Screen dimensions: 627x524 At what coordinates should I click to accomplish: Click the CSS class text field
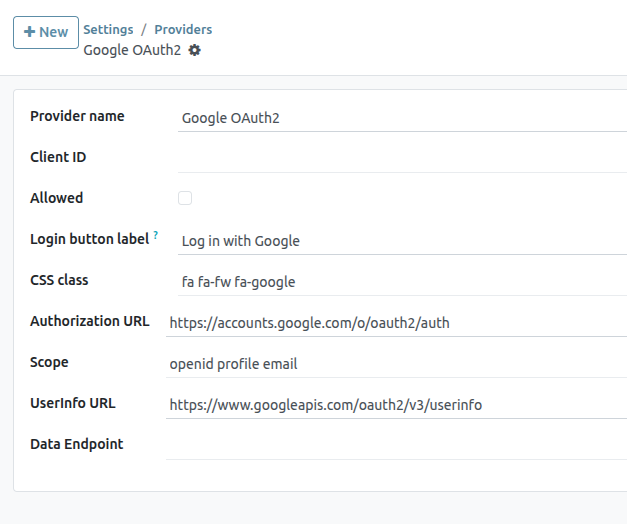coord(400,282)
